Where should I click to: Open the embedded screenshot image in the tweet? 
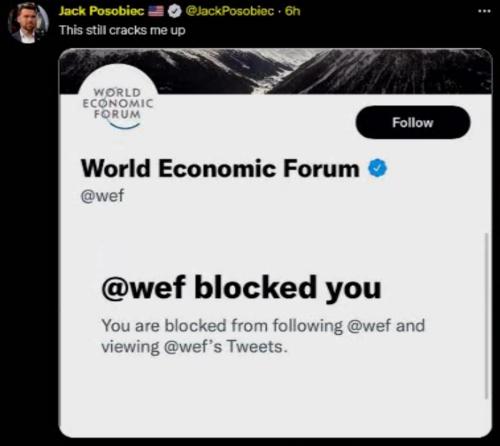[275, 243]
